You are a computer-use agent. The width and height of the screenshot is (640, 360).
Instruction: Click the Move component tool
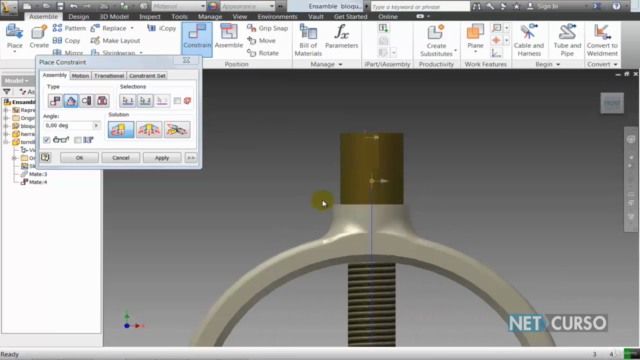coord(262,40)
